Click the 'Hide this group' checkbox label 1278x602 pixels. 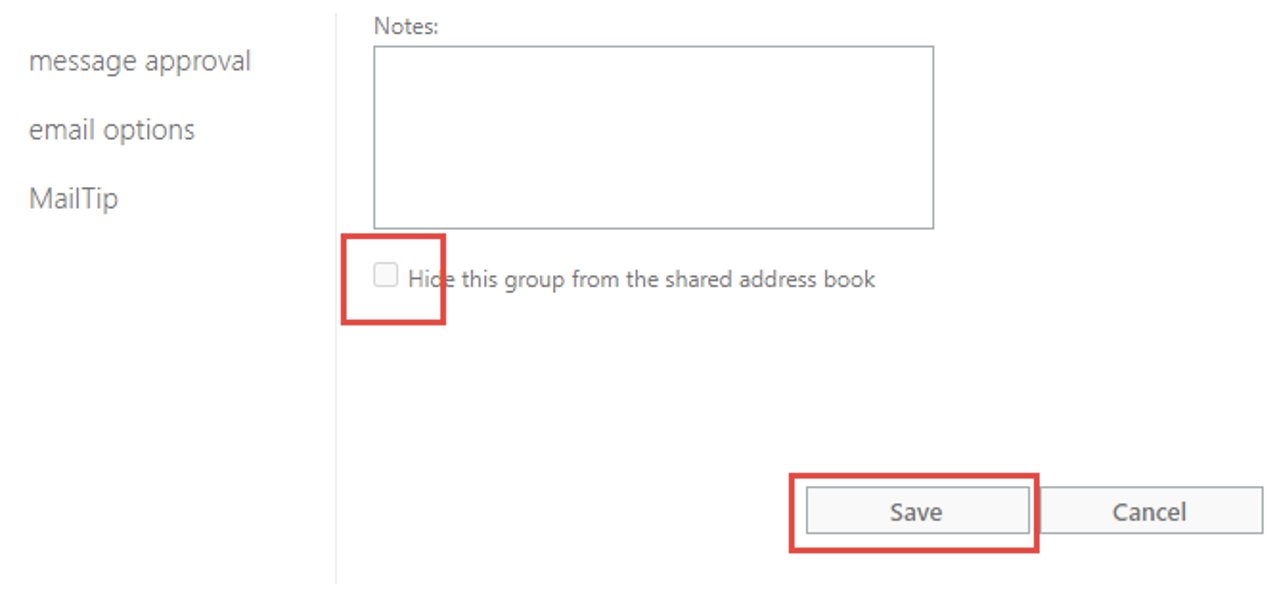[x=641, y=279]
